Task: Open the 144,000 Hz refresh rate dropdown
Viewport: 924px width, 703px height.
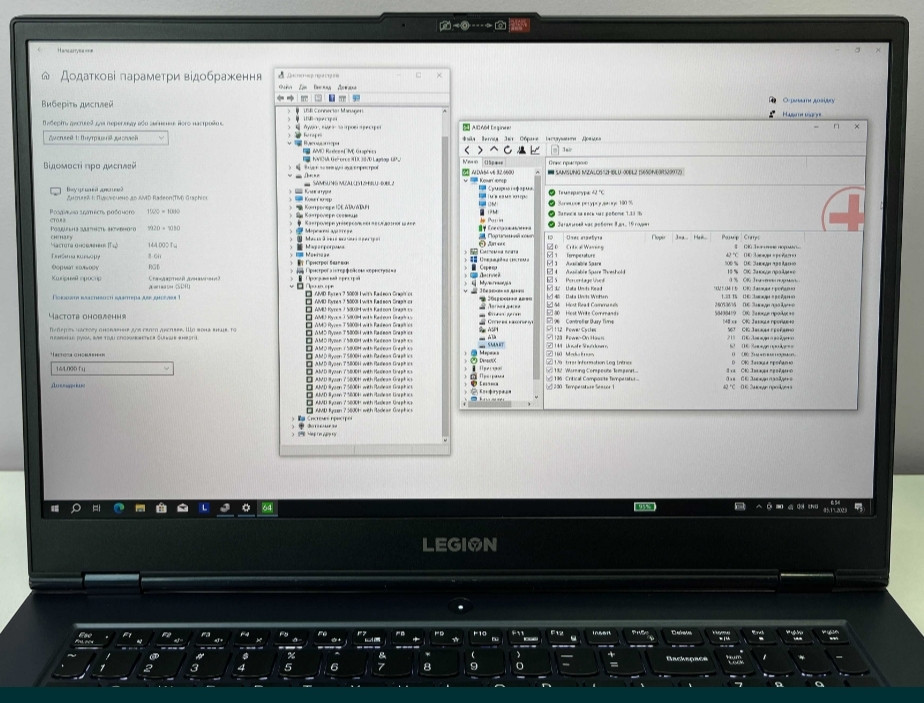Action: click(x=110, y=369)
